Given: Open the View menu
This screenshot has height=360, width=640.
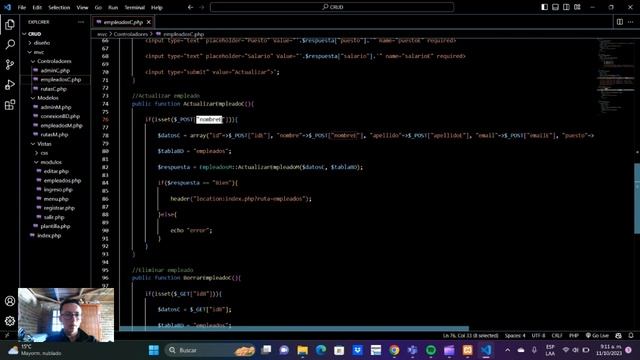Looking at the screenshot, I should 82,7.
